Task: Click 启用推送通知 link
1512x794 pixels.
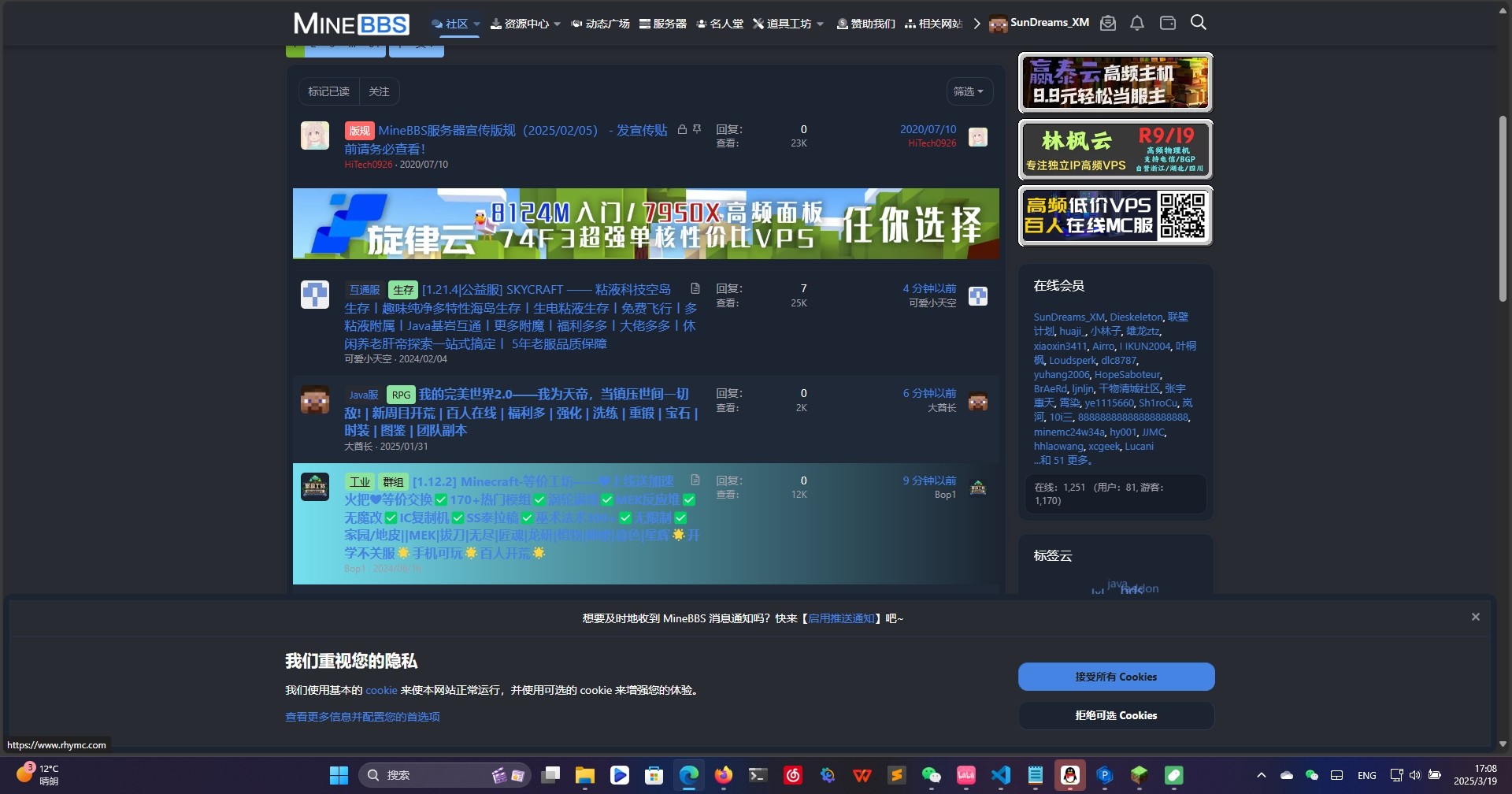Action: point(841,618)
